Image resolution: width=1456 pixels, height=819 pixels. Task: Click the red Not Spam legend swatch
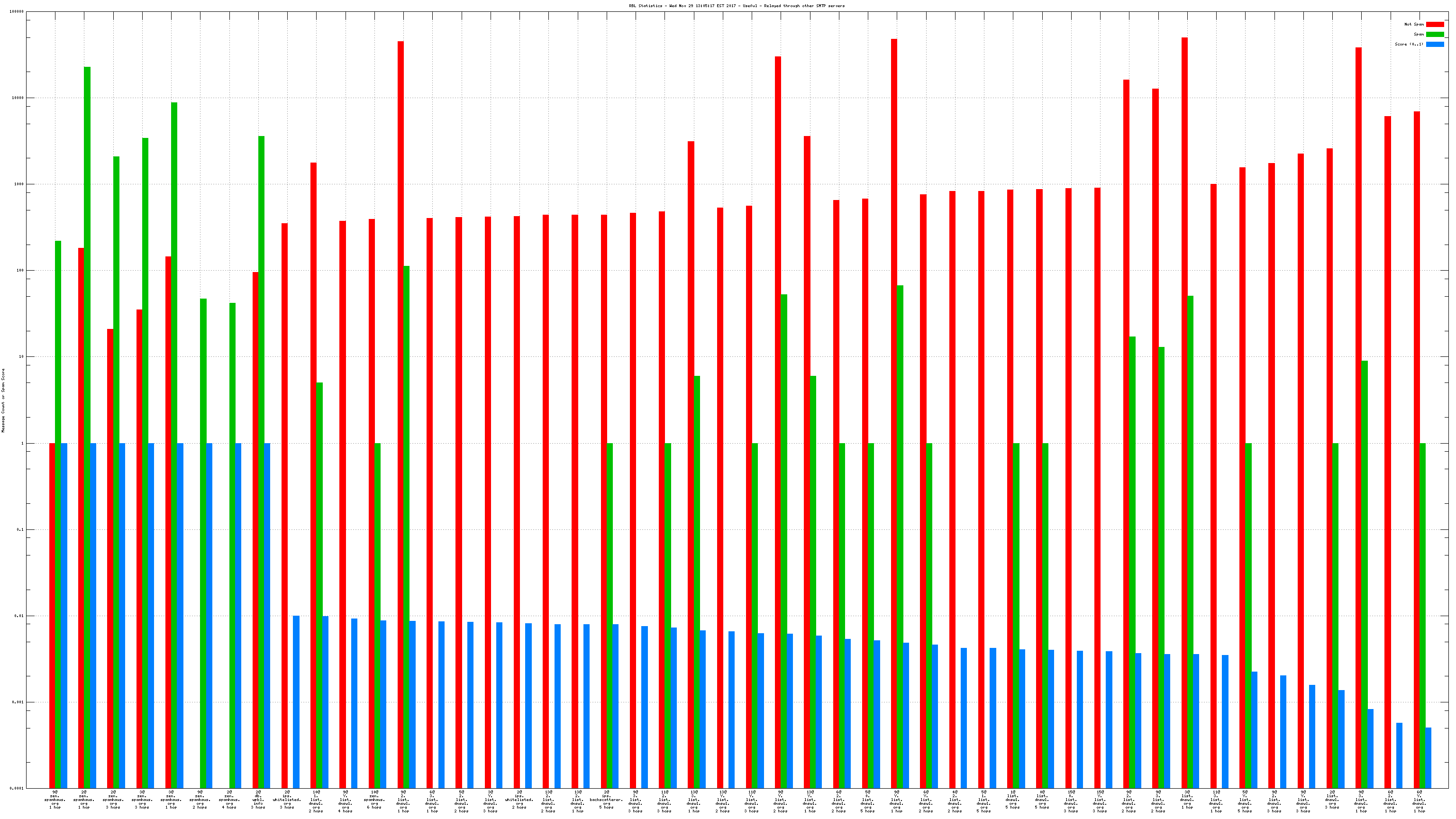[1435, 24]
